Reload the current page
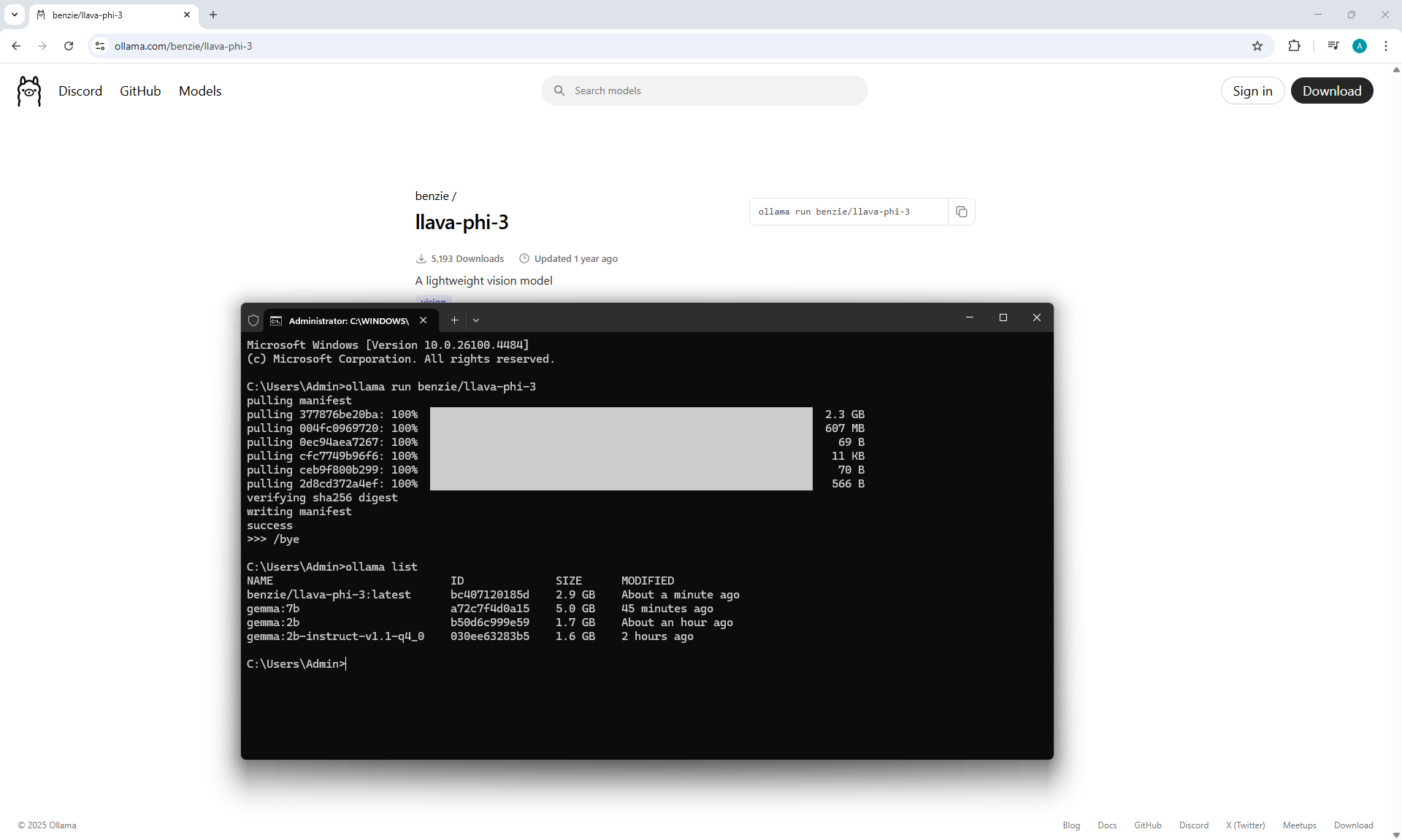 pyautogui.click(x=69, y=46)
